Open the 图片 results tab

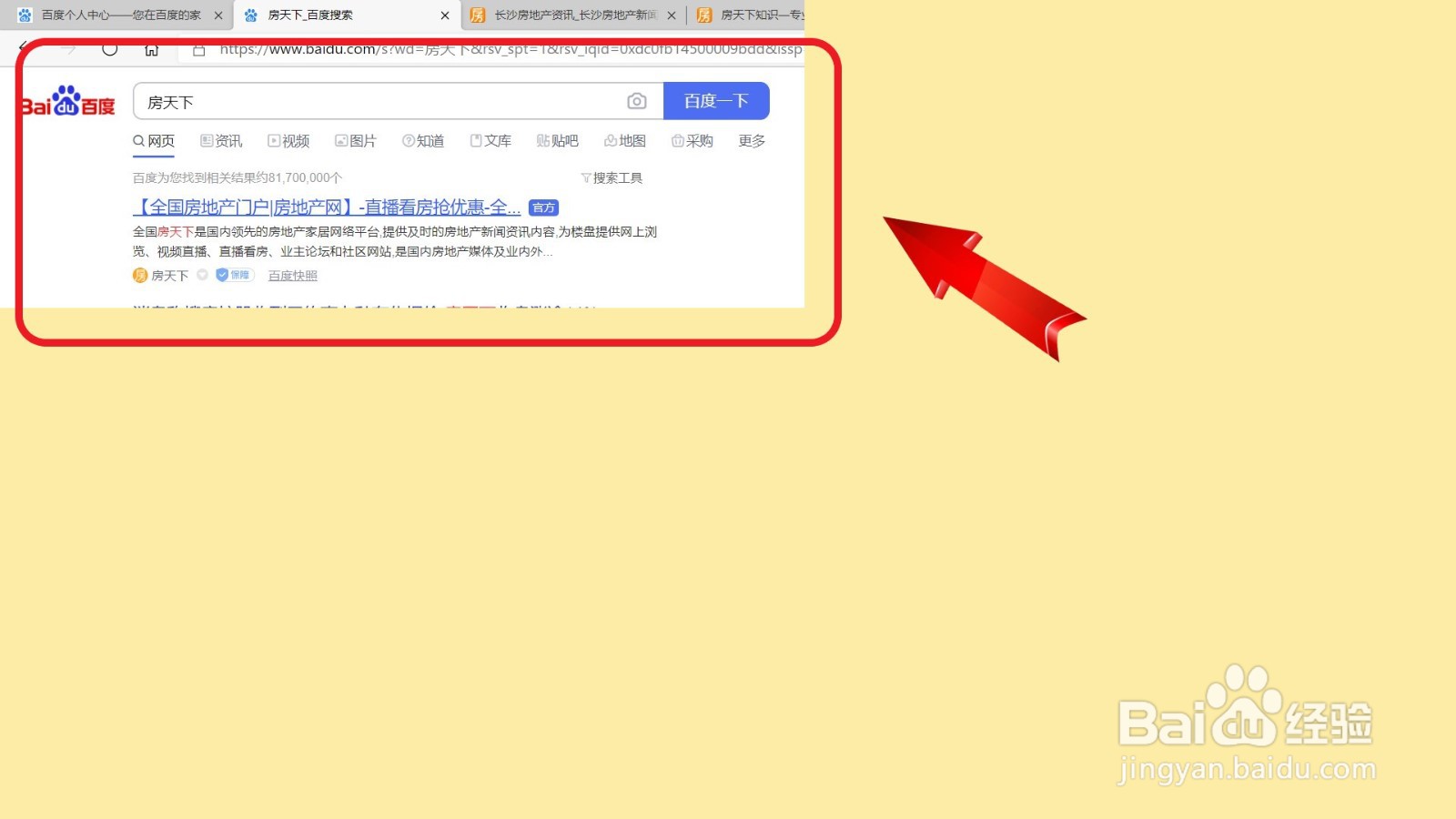356,141
